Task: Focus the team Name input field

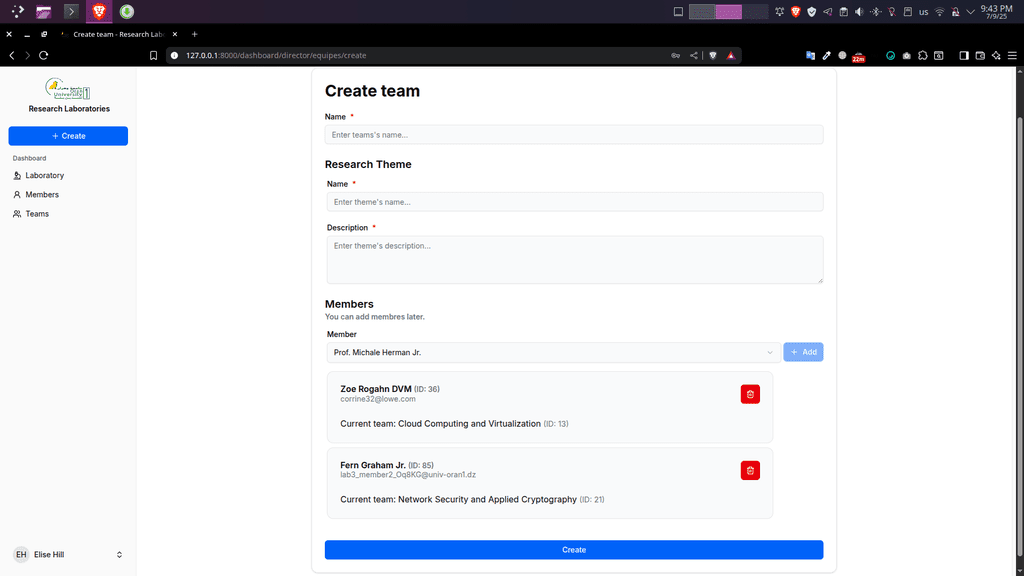Action: (573, 135)
